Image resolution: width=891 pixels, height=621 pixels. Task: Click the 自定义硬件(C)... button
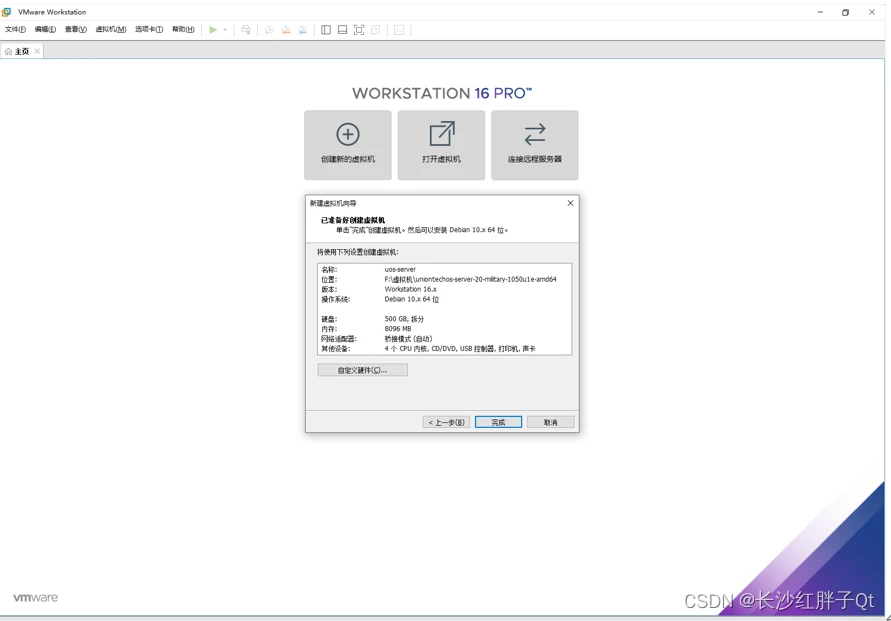pos(363,370)
